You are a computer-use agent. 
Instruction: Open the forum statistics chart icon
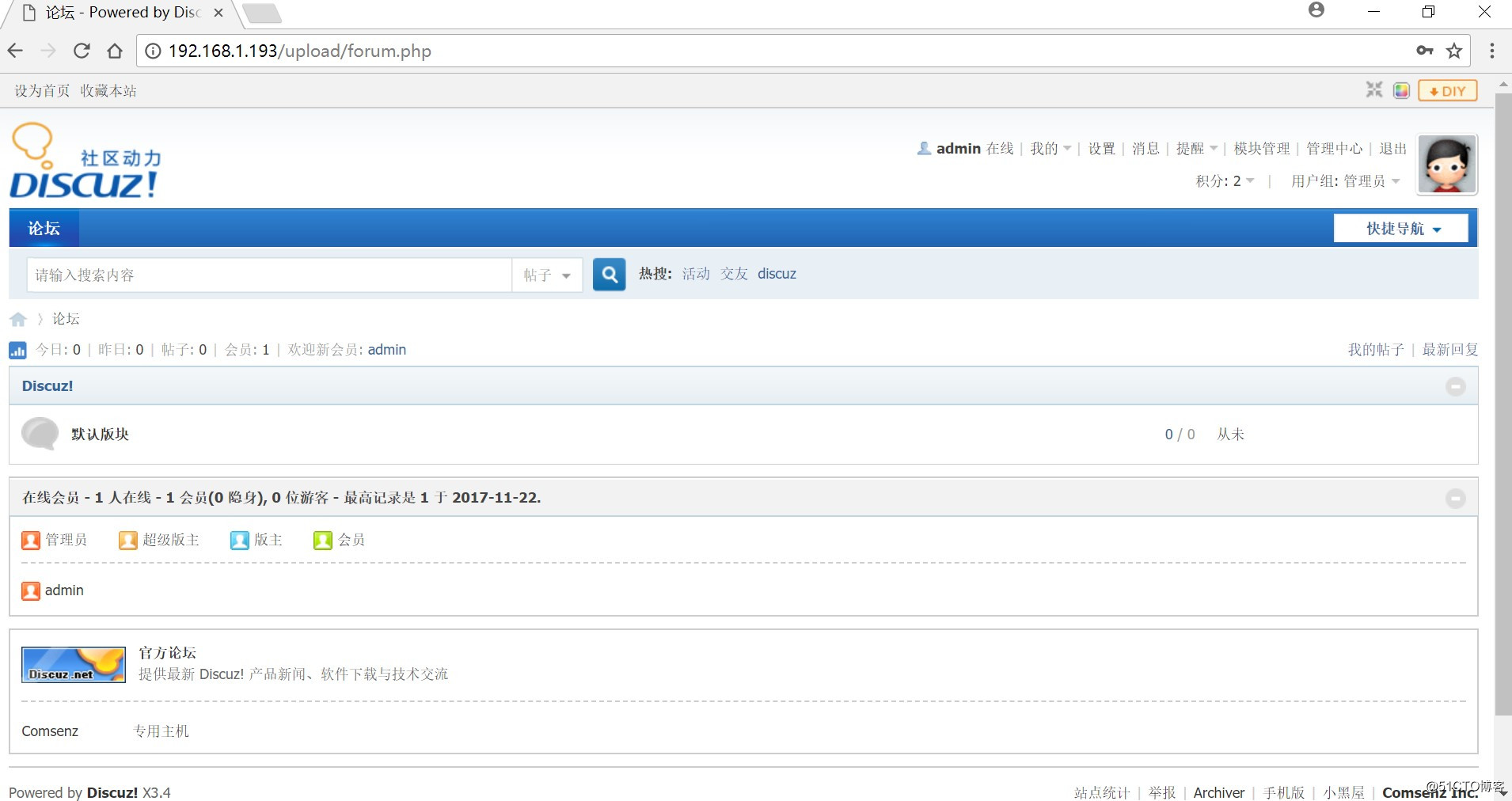(x=17, y=350)
